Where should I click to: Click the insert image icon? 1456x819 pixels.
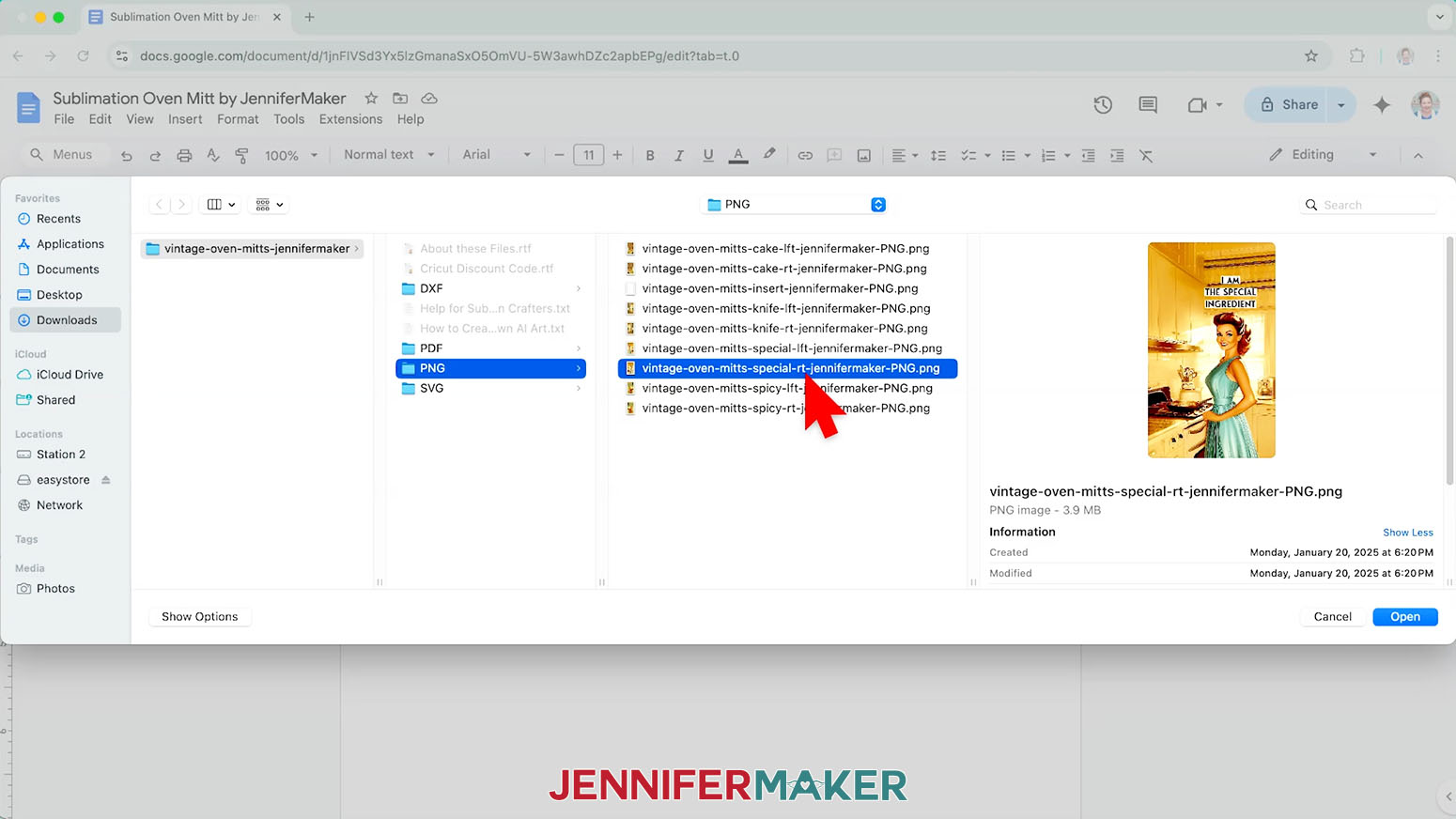[x=863, y=156]
